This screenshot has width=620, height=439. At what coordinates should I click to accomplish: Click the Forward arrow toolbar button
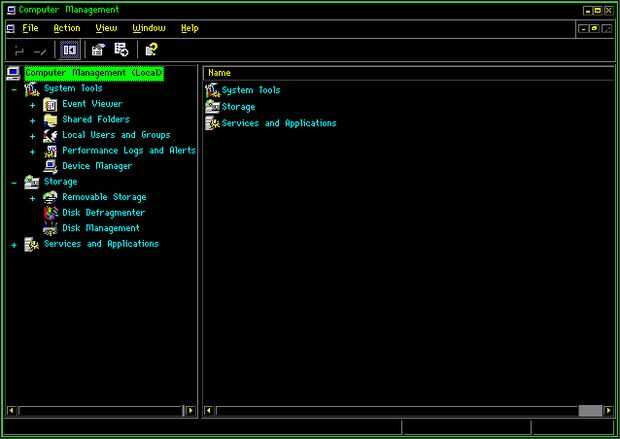[40, 50]
